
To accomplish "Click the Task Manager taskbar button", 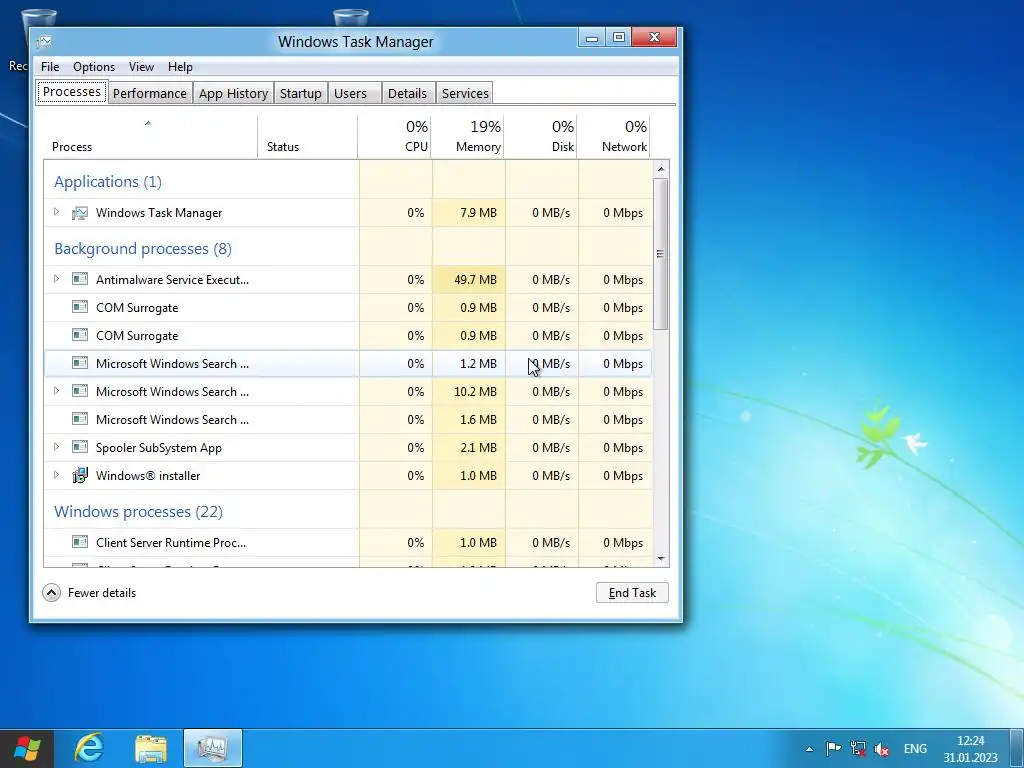I will 213,748.
